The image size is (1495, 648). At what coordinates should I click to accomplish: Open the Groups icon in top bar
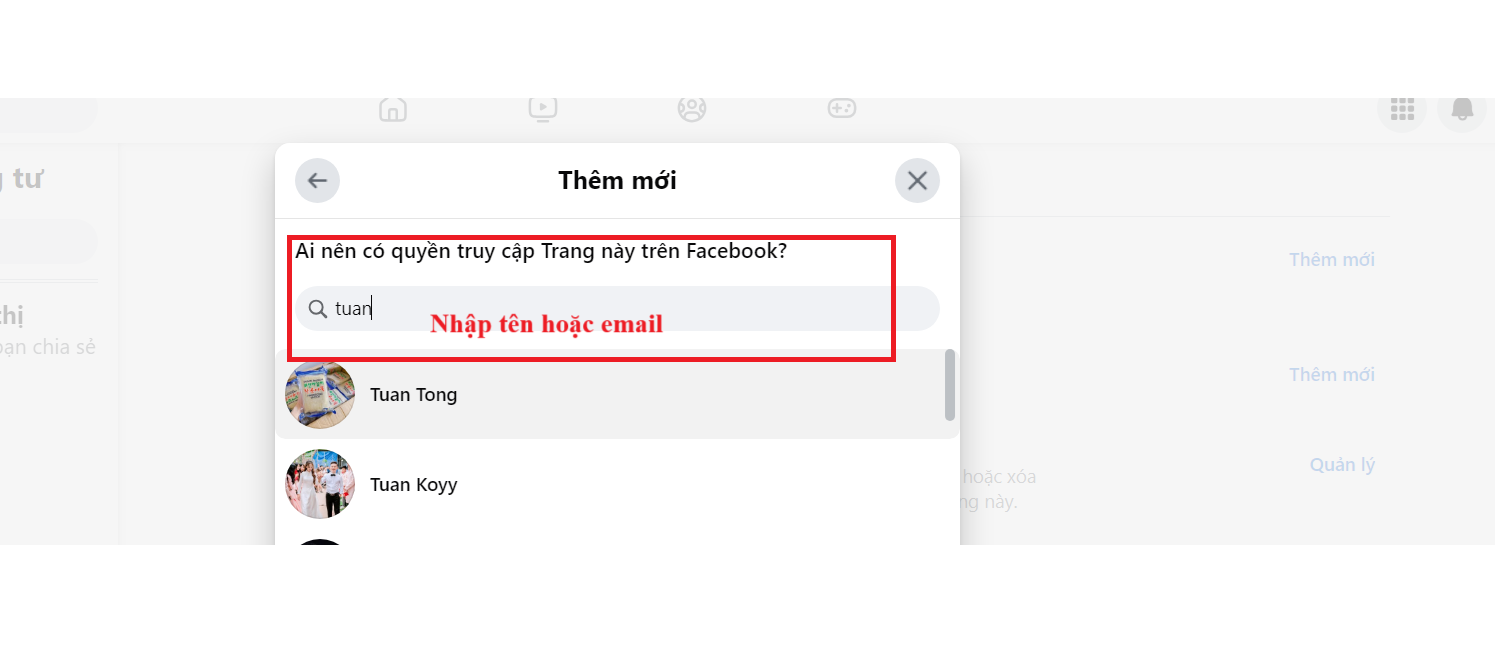pos(692,108)
